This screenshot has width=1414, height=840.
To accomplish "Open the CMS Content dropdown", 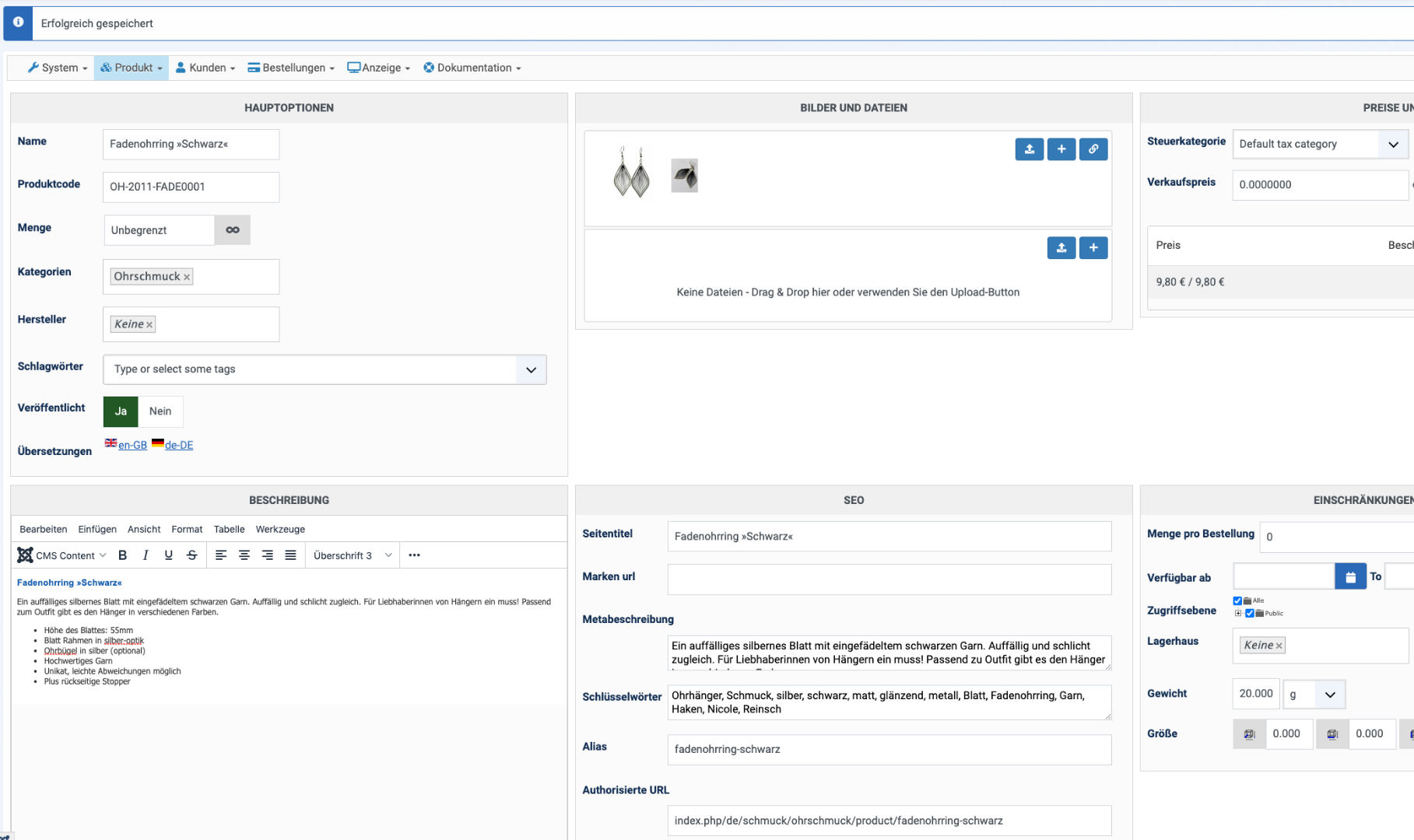I will pos(62,555).
